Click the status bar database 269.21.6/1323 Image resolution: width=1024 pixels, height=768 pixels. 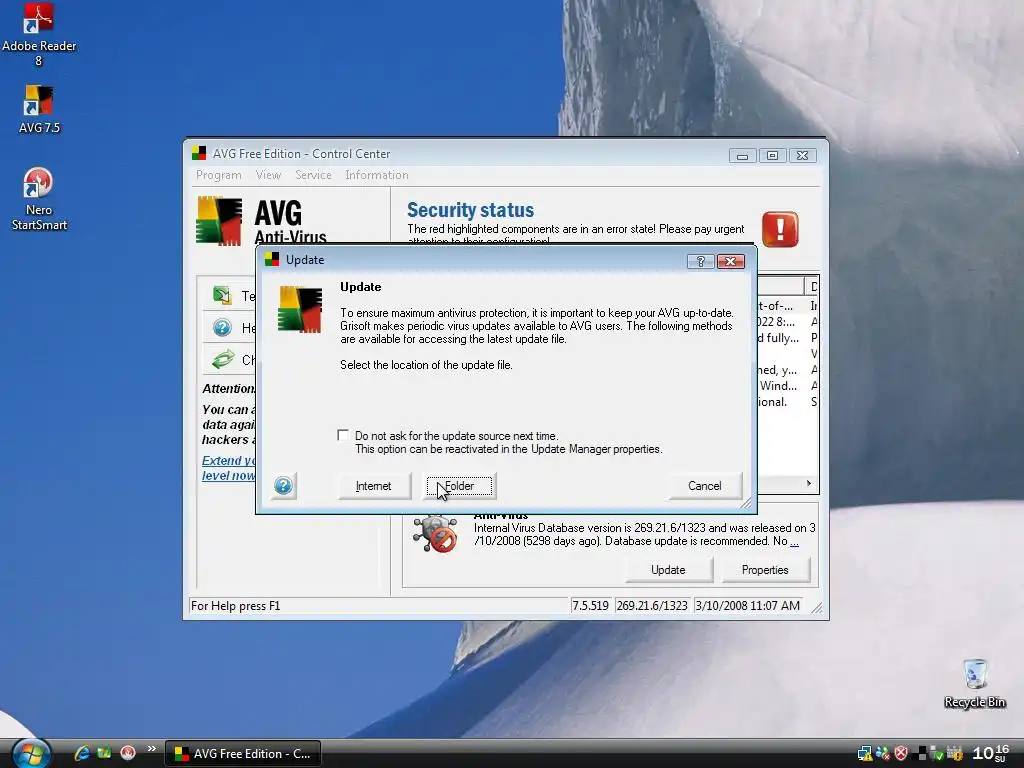tap(652, 605)
